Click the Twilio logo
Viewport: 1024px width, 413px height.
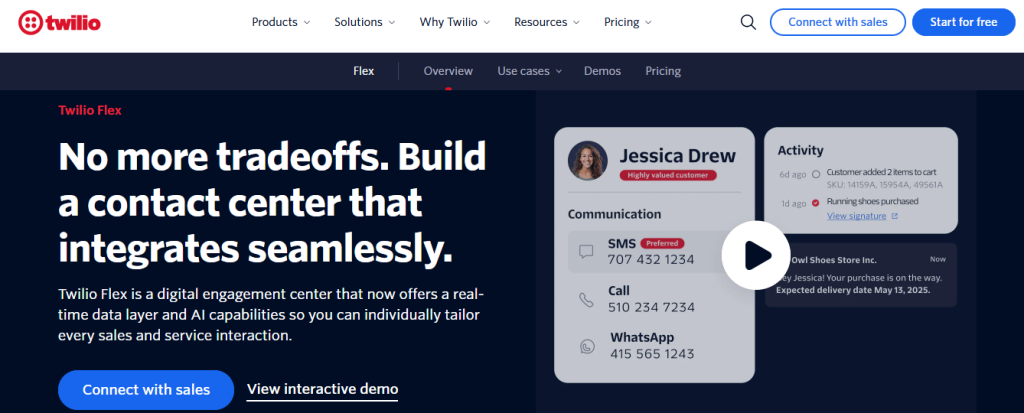point(59,23)
